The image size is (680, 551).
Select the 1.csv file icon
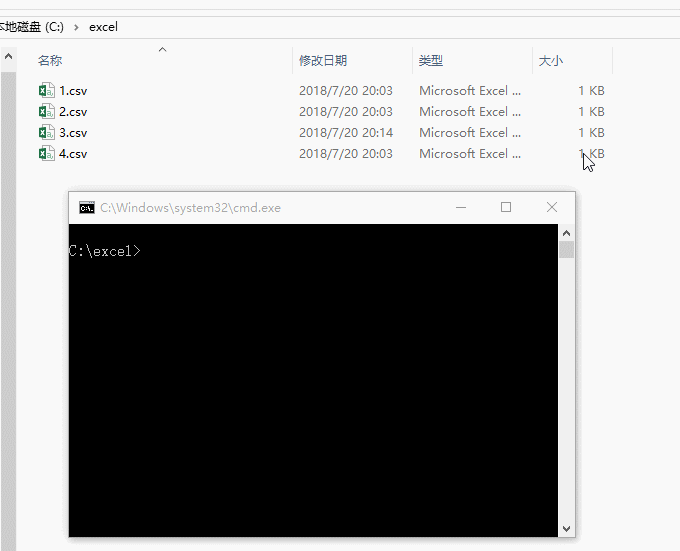click(x=46, y=91)
